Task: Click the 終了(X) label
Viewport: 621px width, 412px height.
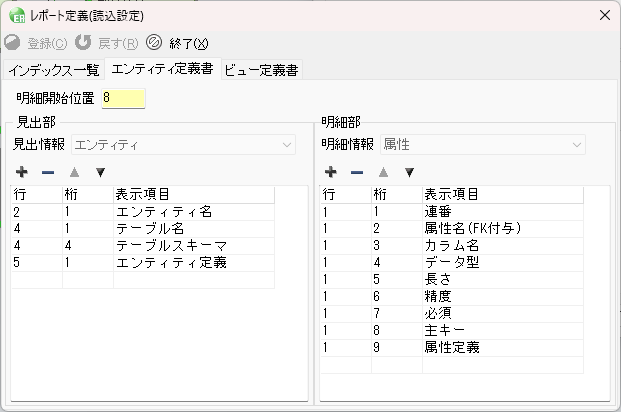Action: click(x=189, y=43)
